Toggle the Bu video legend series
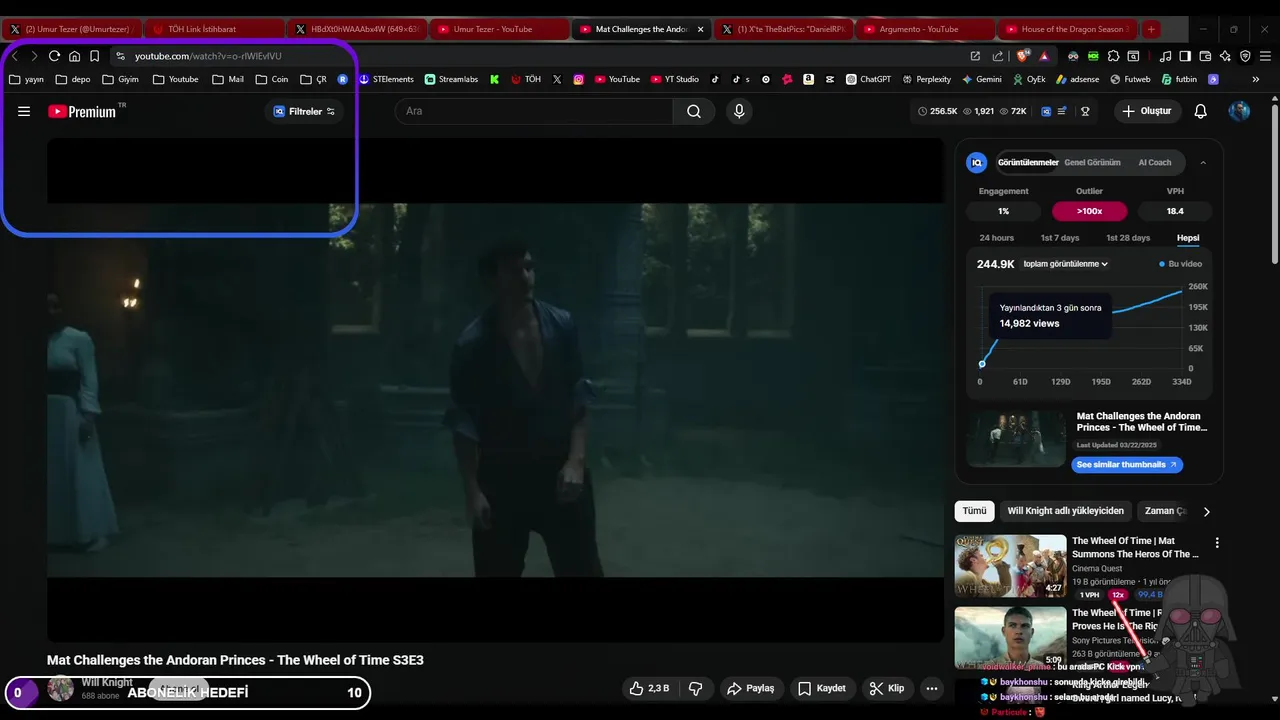 pos(1181,264)
